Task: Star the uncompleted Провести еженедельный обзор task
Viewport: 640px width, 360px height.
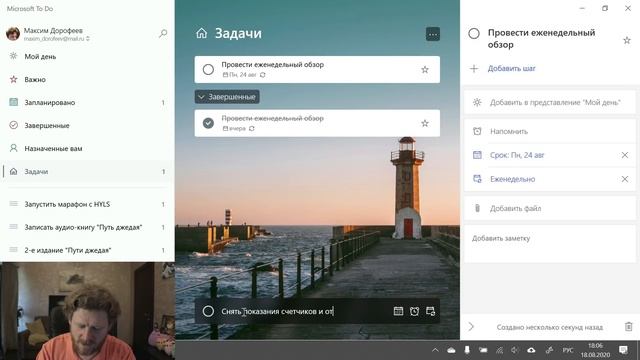Action: [425, 70]
